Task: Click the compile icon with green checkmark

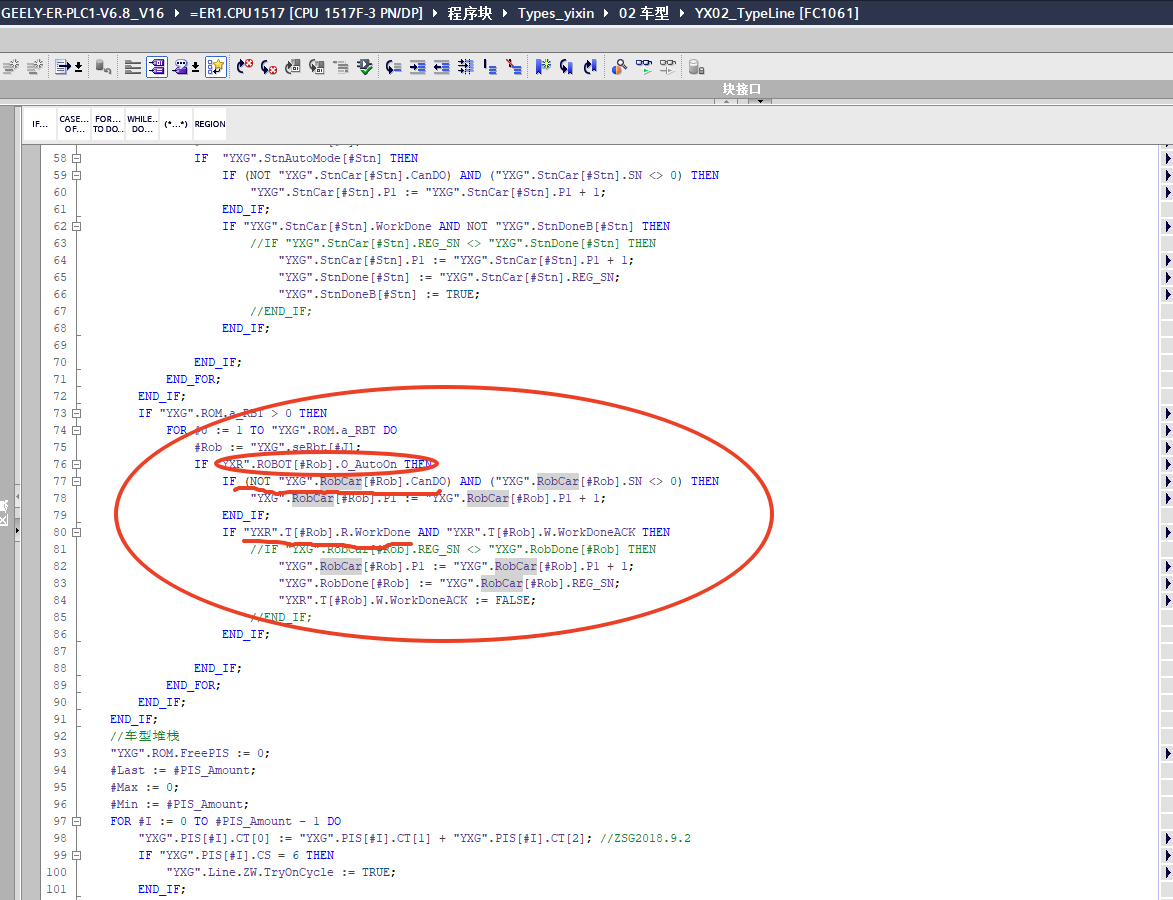Action: pos(365,67)
